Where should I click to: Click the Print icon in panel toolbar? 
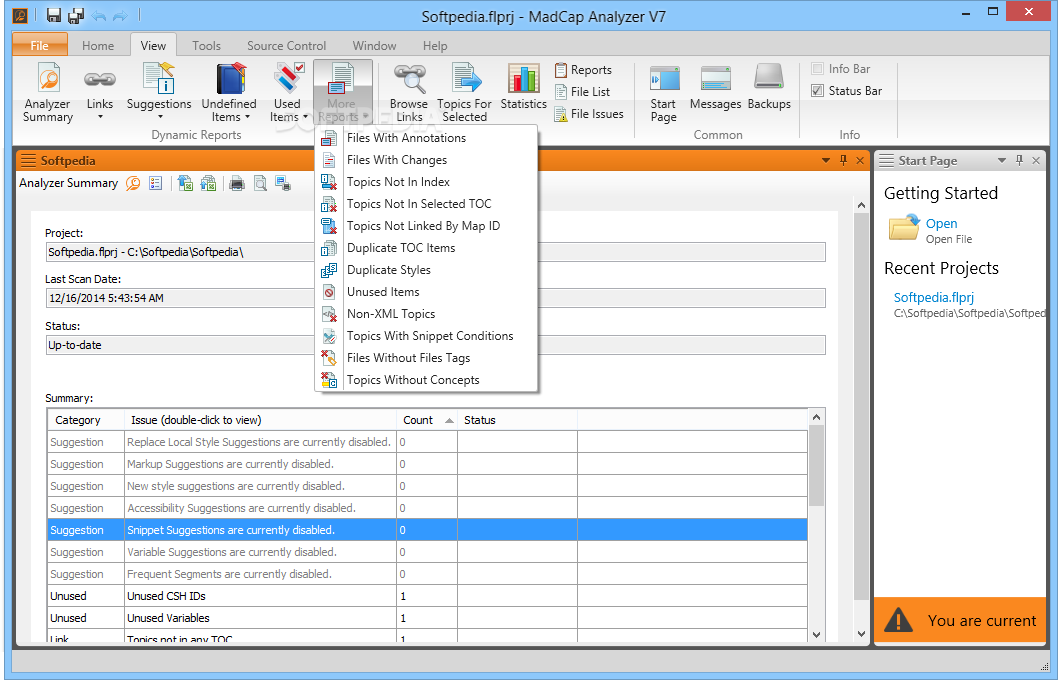(237, 183)
